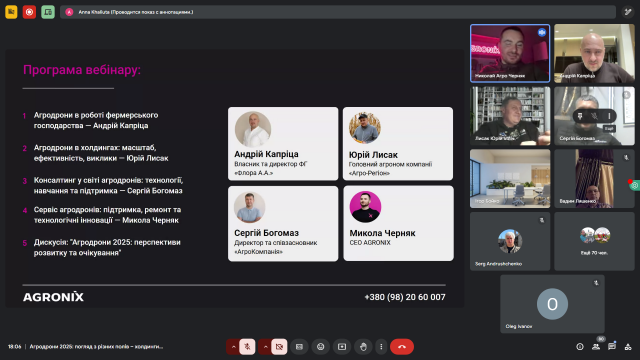Open the meeting details info icon
The height and width of the screenshot is (360, 640).
point(580,347)
